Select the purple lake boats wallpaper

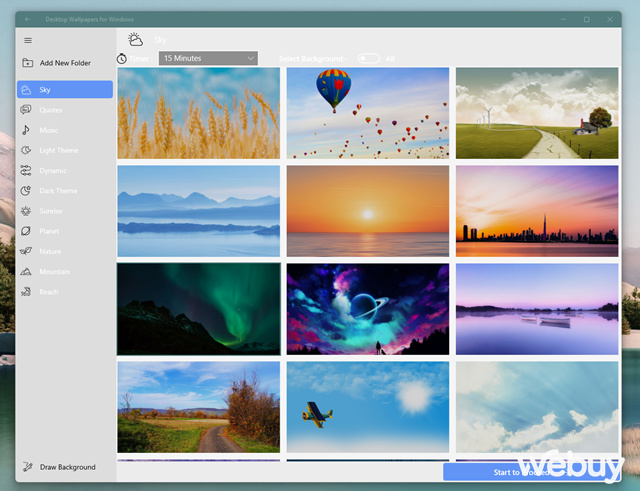coord(537,309)
